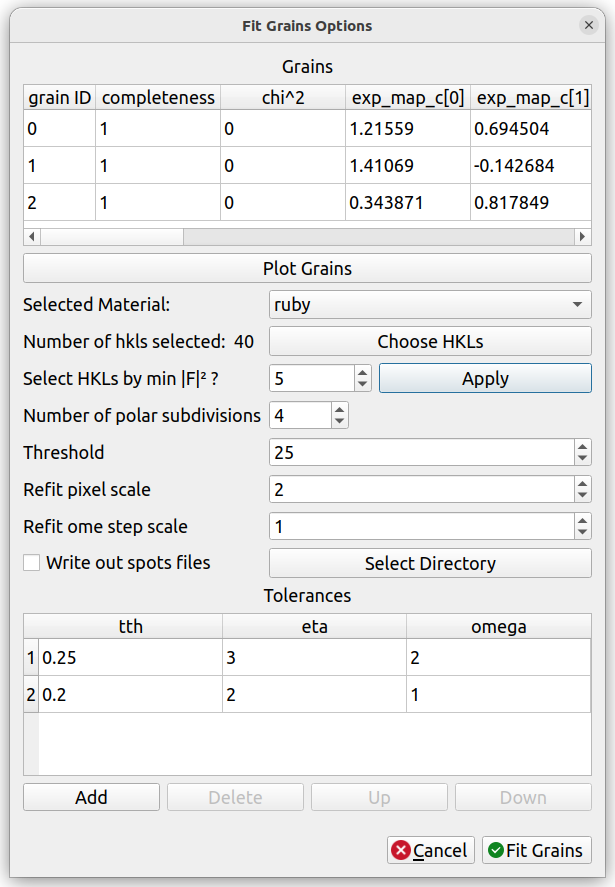Click the Down button for tolerances
This screenshot has height=887, width=615.
tap(523, 797)
